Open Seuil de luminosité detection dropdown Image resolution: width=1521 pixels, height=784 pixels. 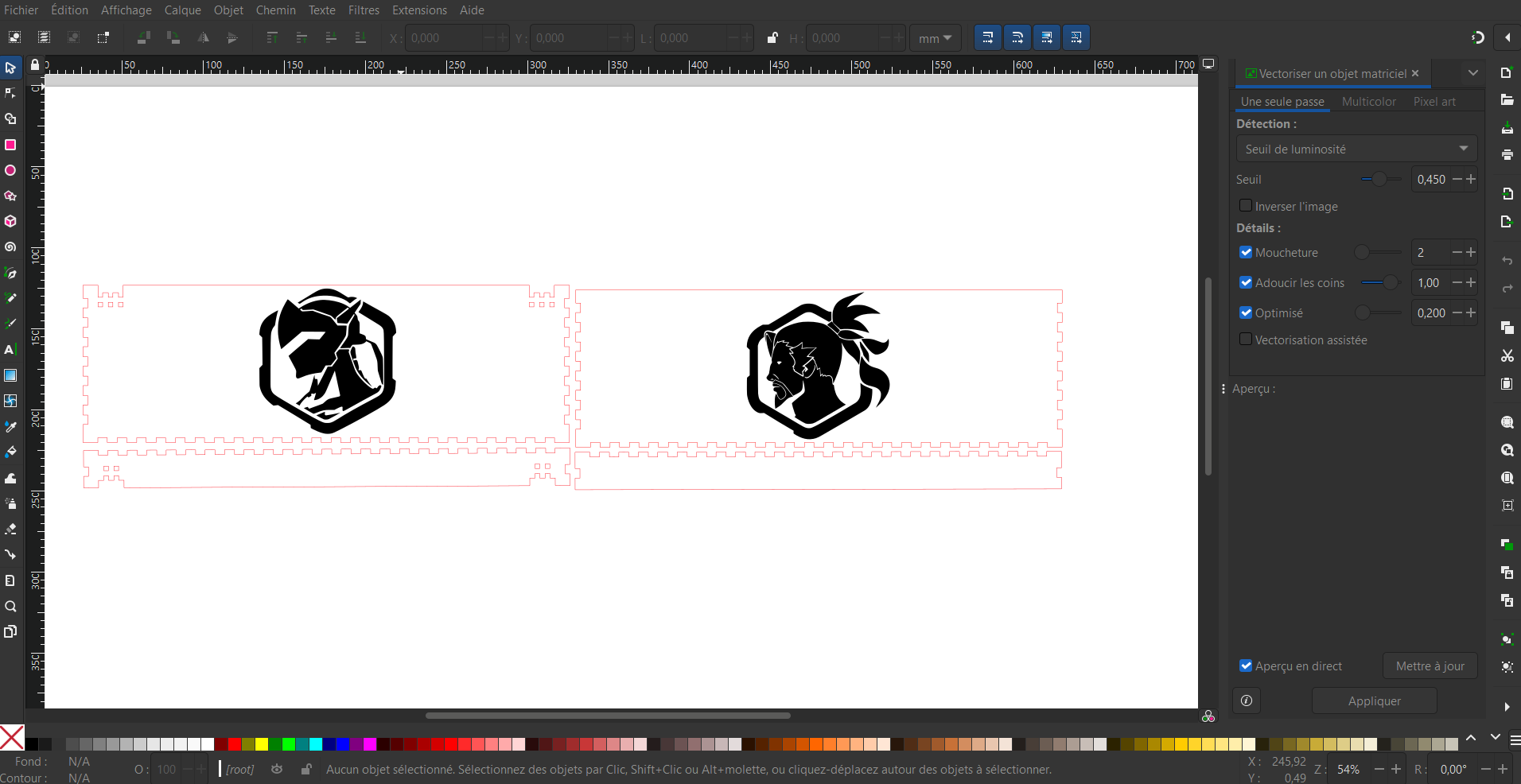coord(1356,149)
